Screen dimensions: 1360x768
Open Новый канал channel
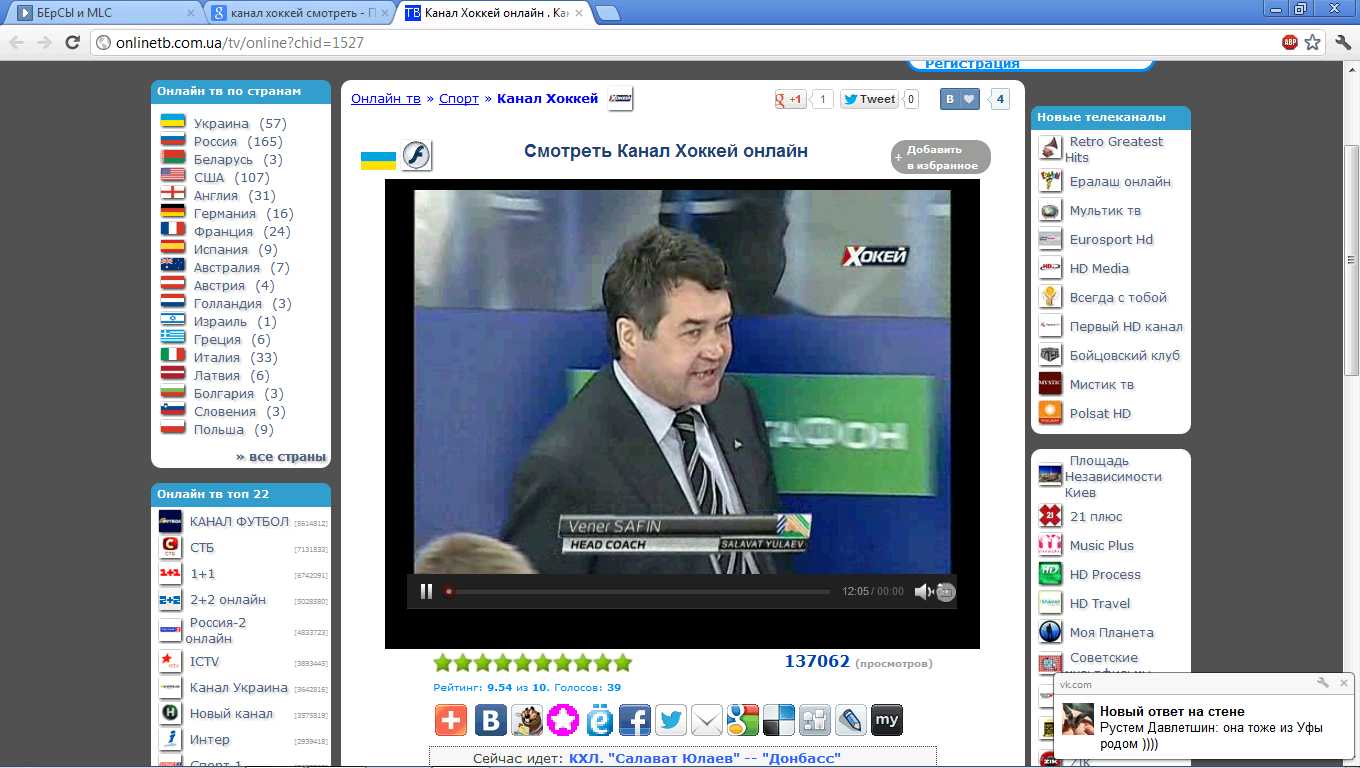pos(231,713)
